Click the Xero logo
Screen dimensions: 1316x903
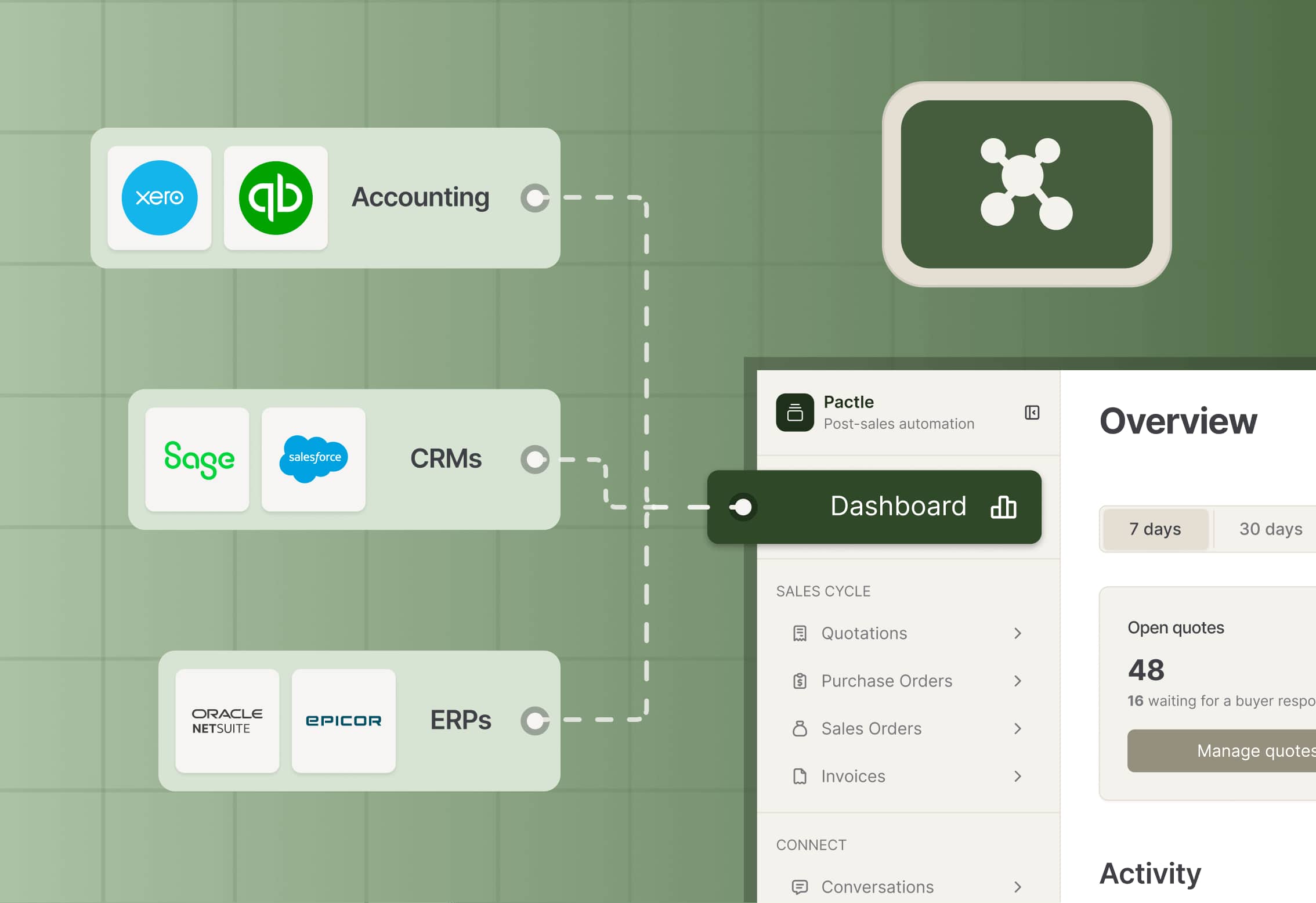click(x=160, y=198)
